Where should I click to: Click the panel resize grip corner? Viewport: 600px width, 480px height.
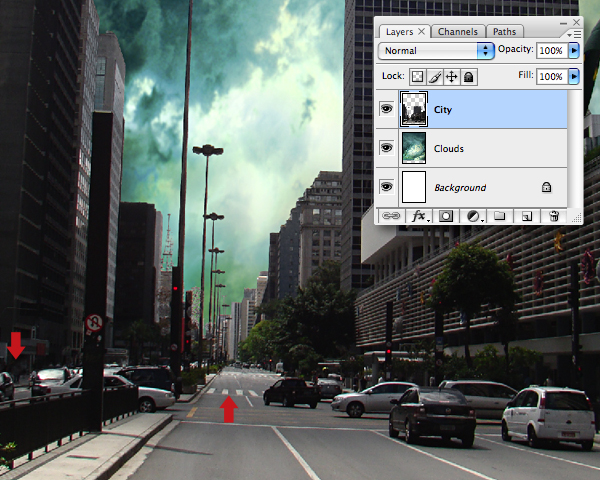[577, 218]
